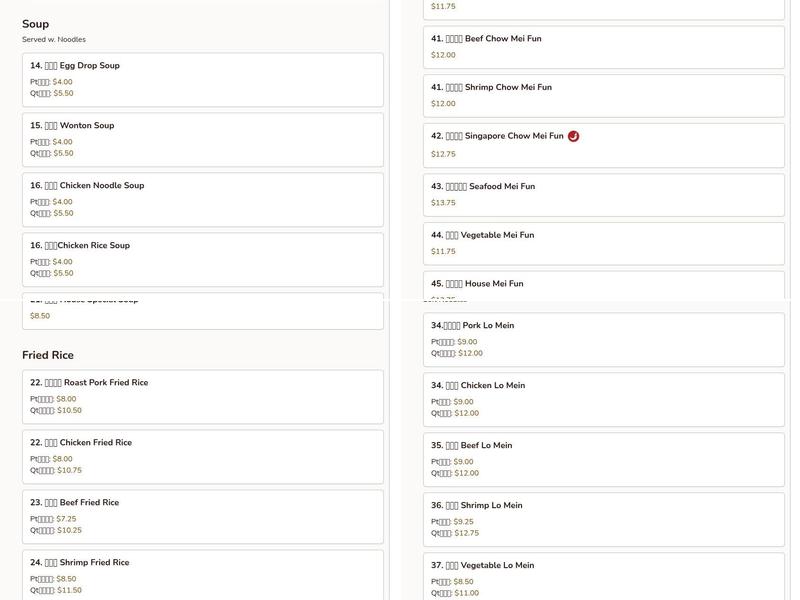
Task: Select the Chicken Rice Soup card
Action: [202, 259]
